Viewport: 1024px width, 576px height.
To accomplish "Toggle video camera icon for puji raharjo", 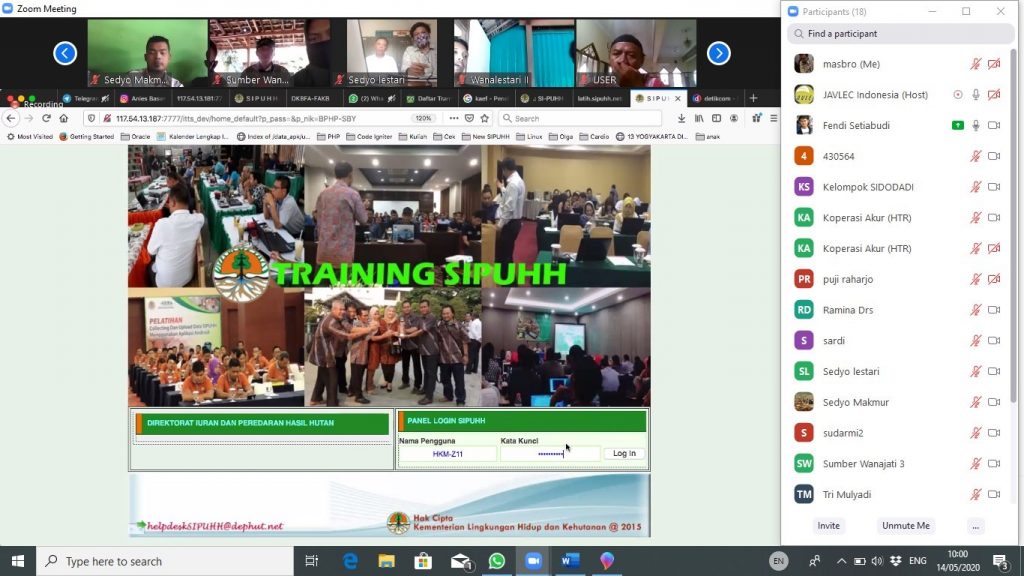I will (x=994, y=279).
